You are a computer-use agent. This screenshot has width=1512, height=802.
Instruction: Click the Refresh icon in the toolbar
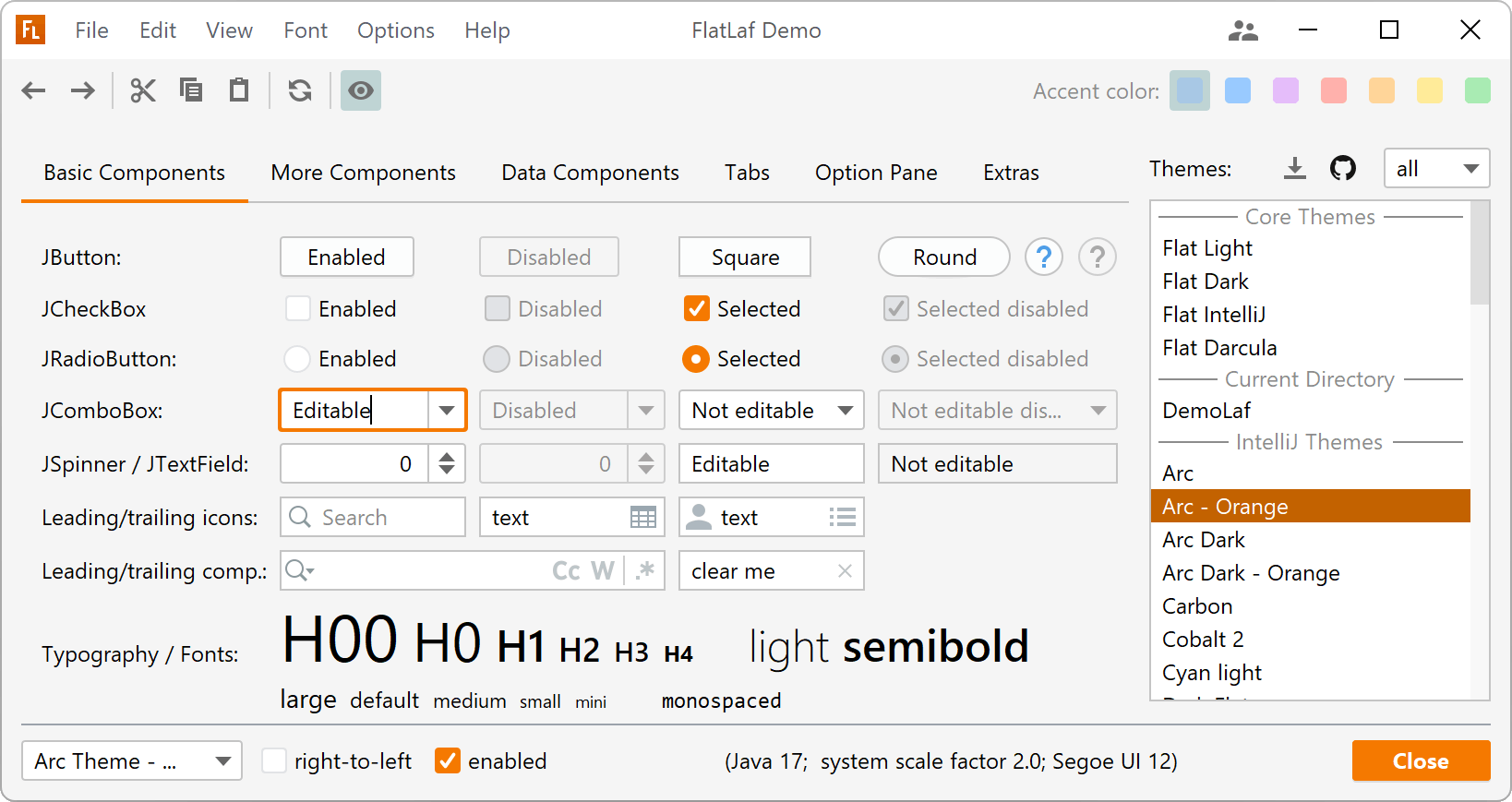[300, 90]
